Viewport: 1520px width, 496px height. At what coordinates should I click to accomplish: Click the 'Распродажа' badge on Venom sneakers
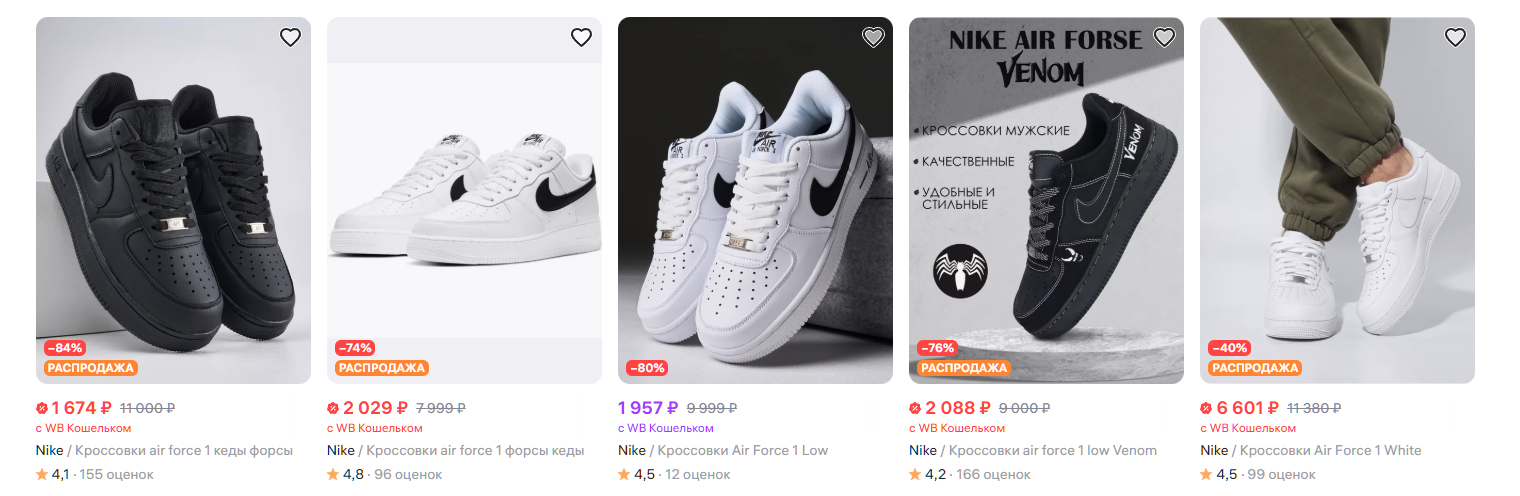(963, 368)
